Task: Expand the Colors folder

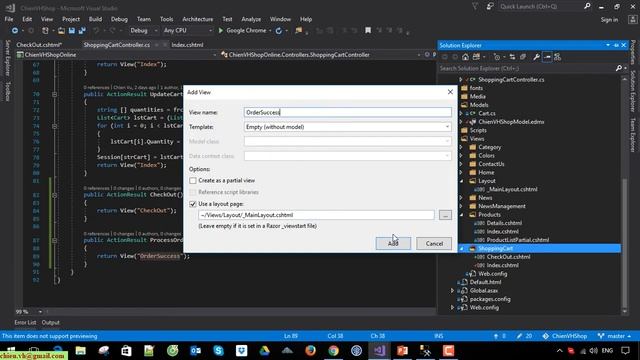Action: click(461, 156)
